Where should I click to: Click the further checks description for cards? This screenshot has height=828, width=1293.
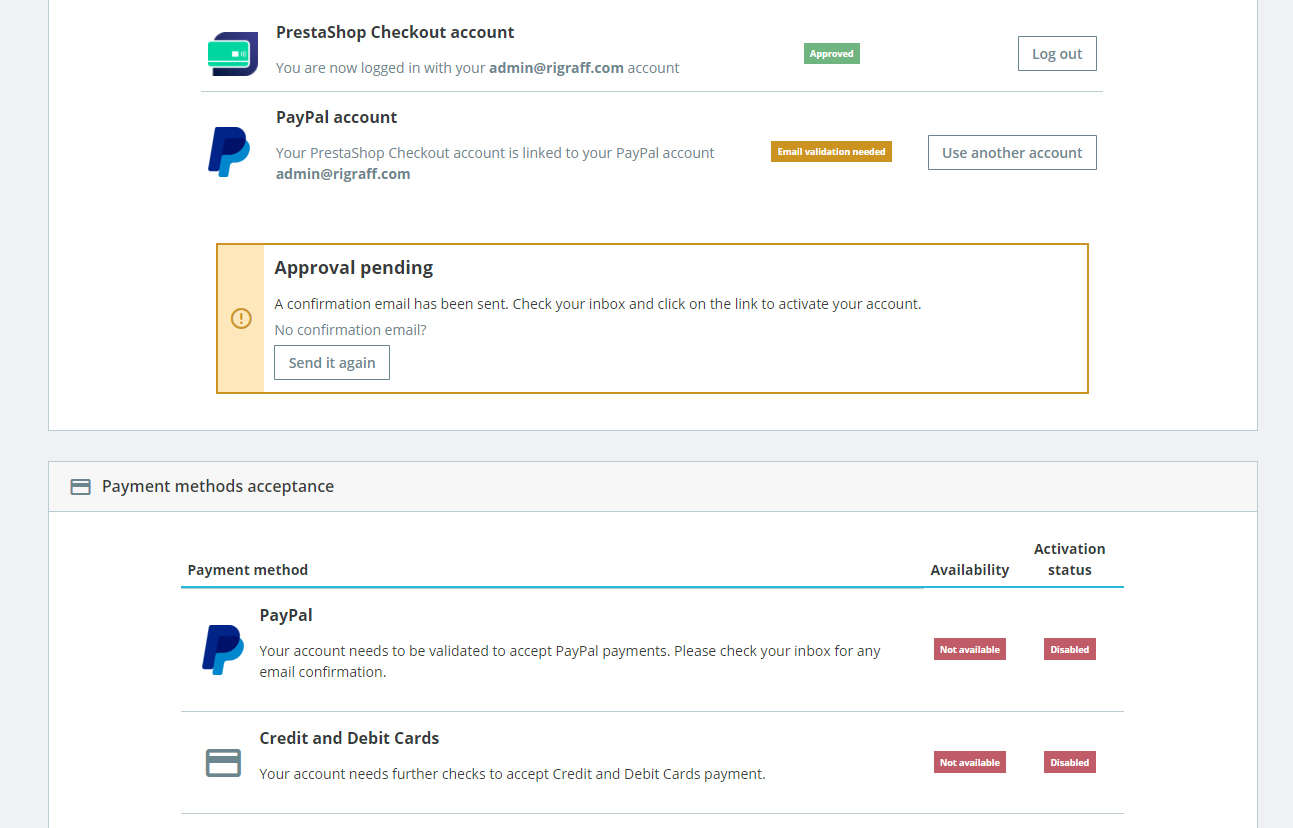[512, 774]
